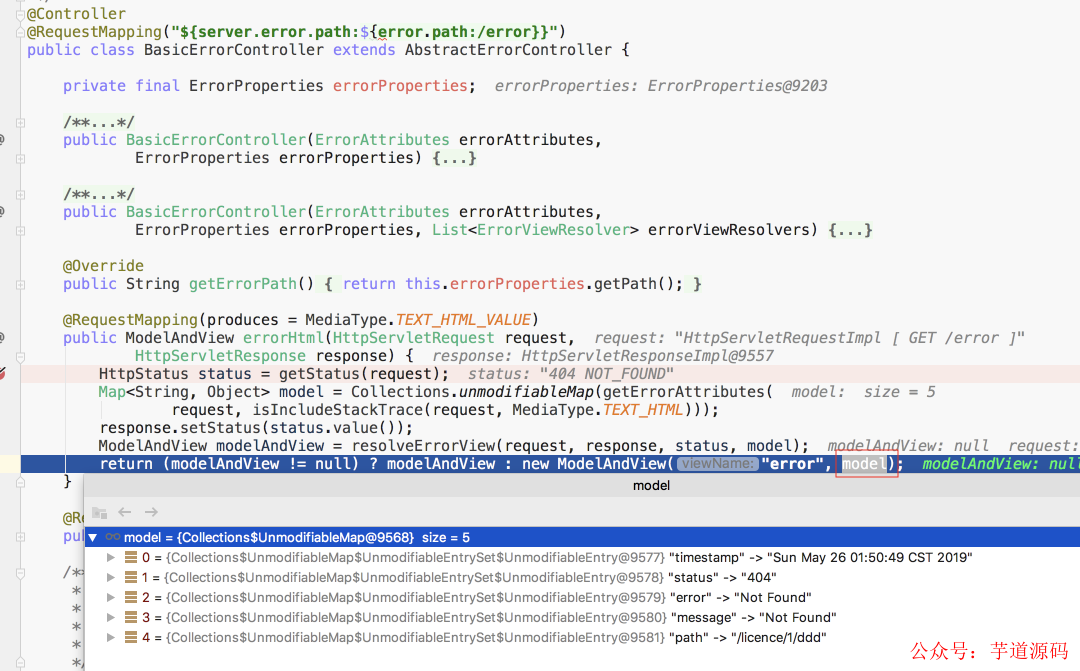Select the model root row in the popup
Viewport: 1080px width, 671px height.
click(x=582, y=537)
